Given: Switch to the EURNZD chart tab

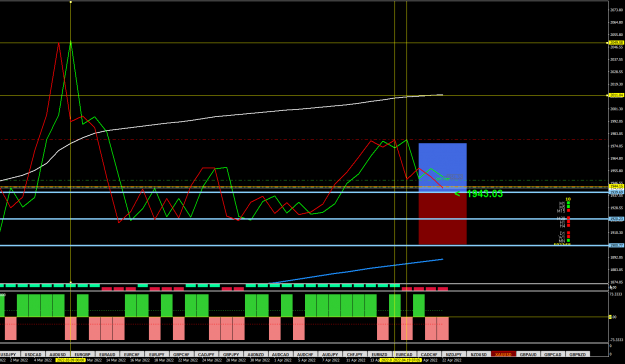Looking at the screenshot, I should pyautogui.click(x=379, y=354).
